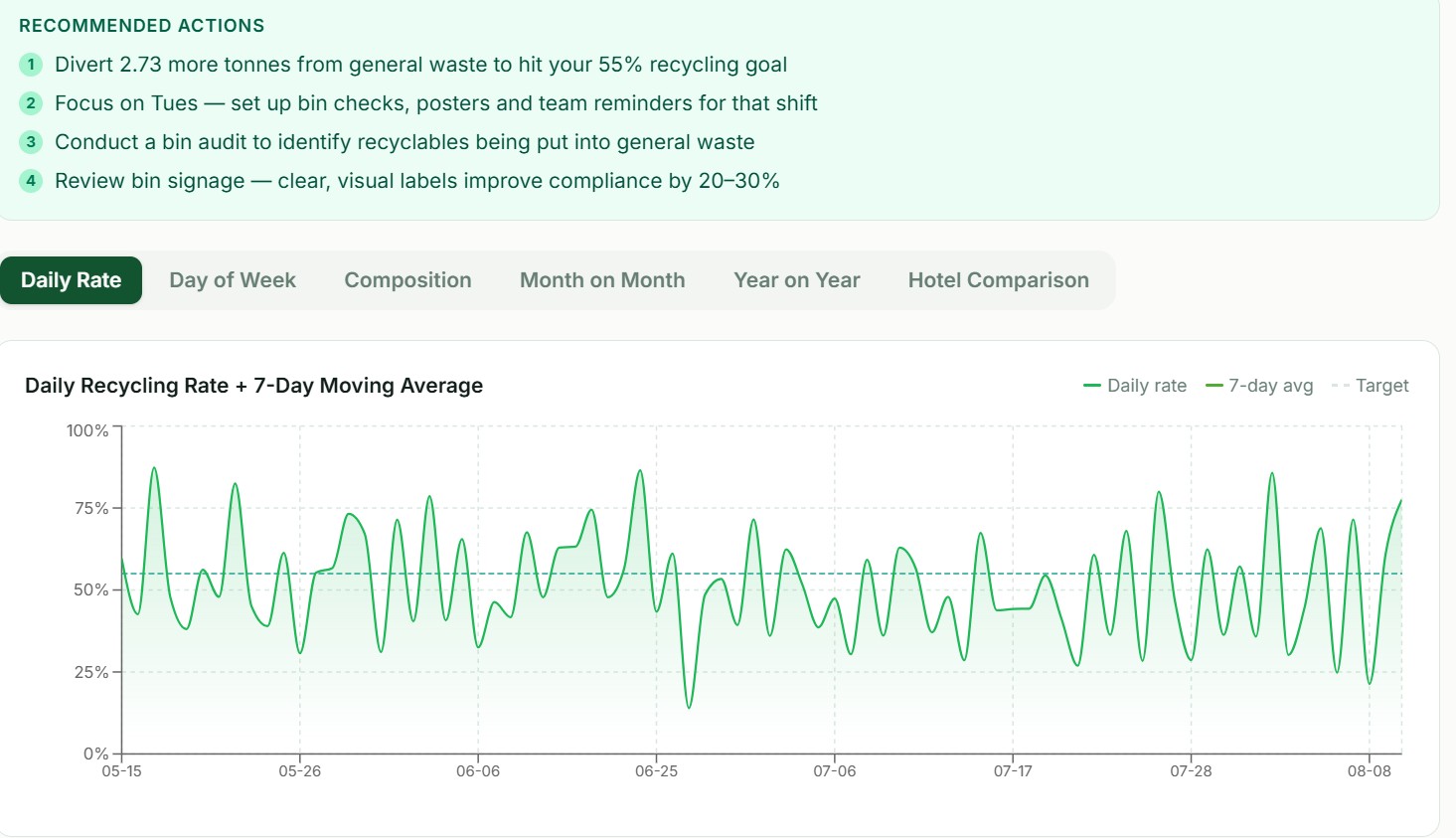Viewport: 1456px width, 838px height.
Task: Toggle the Daily rate legend entry
Action: 1135,386
